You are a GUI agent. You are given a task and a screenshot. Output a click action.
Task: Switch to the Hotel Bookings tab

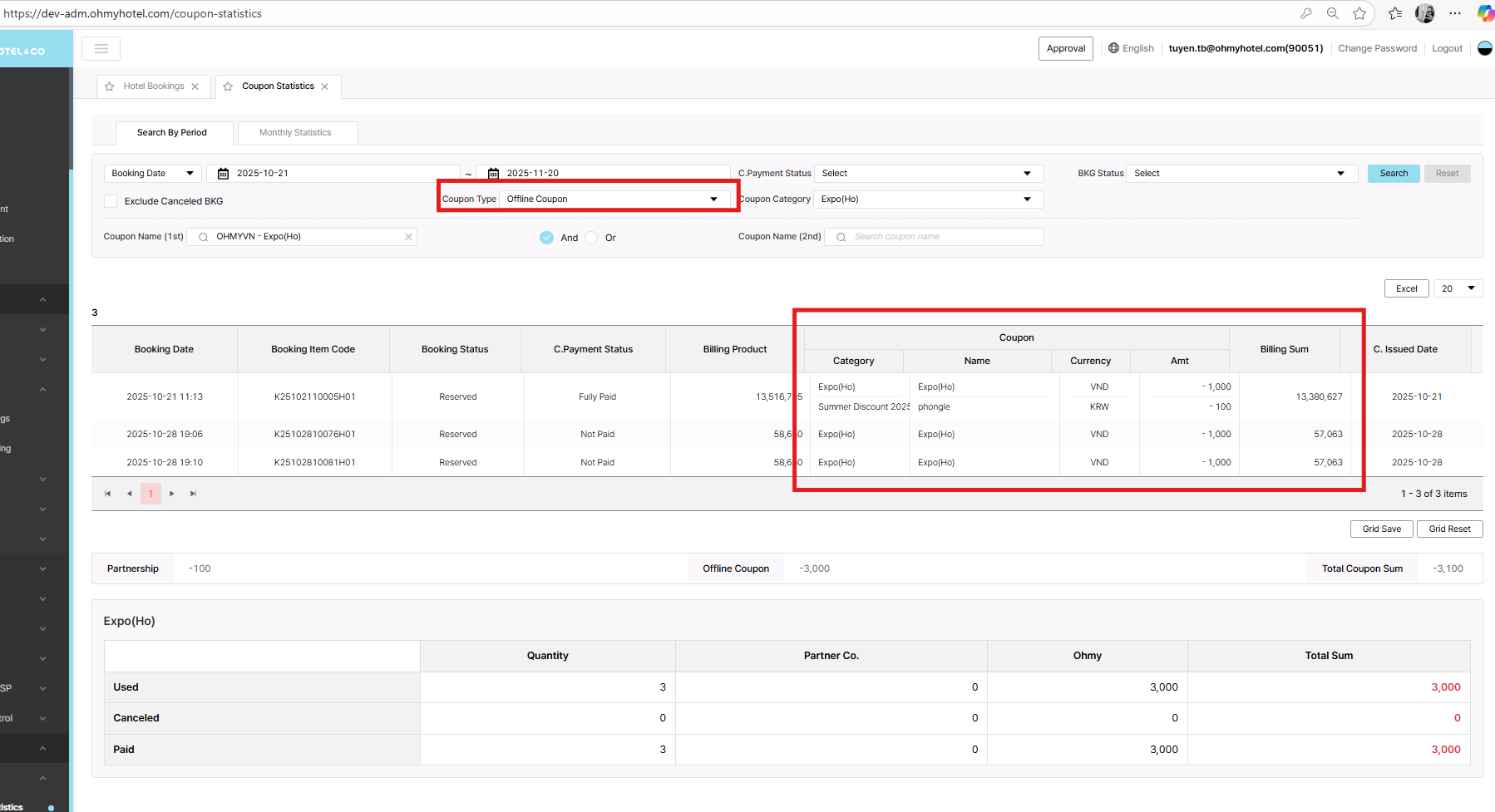coord(154,86)
